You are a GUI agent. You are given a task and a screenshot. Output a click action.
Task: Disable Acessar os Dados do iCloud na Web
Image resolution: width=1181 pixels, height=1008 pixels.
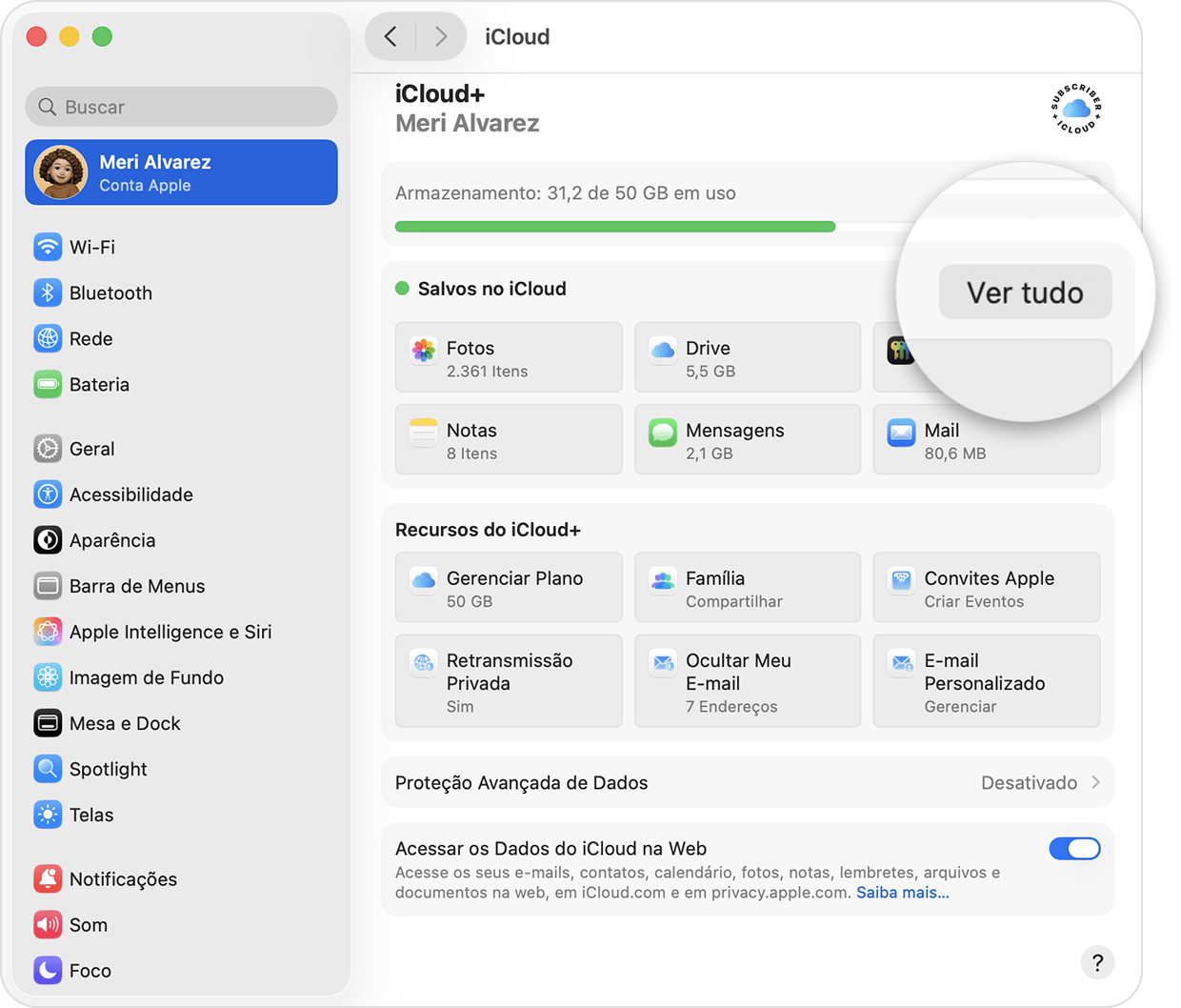click(1075, 849)
